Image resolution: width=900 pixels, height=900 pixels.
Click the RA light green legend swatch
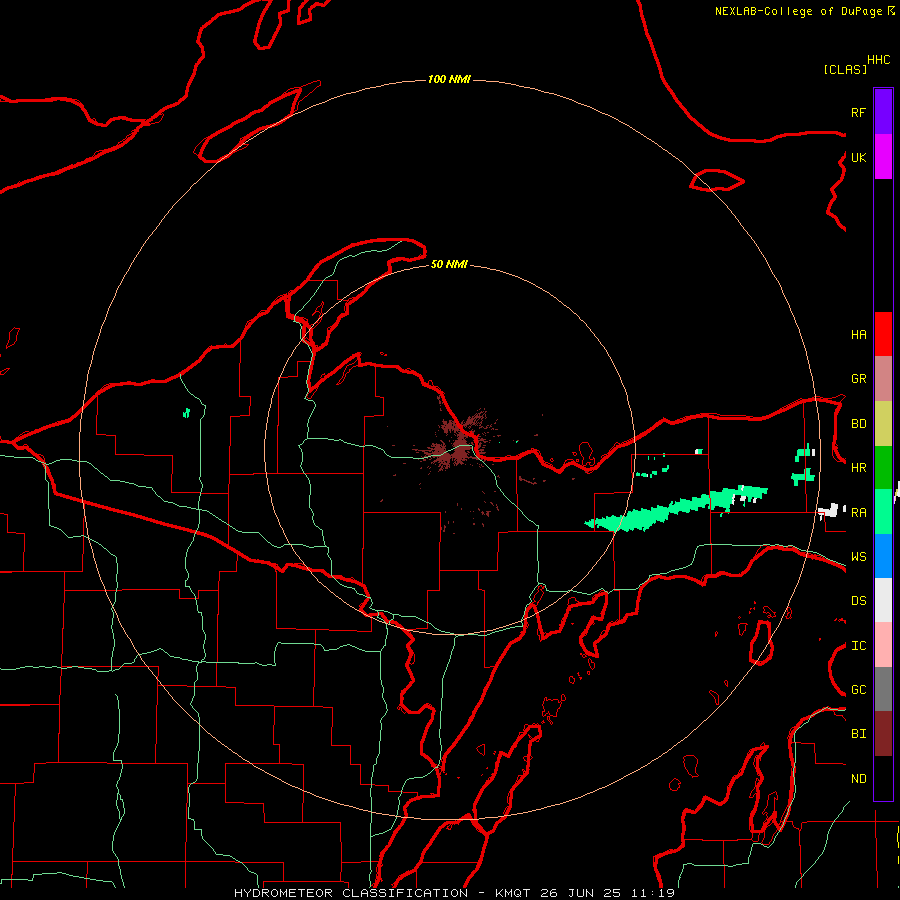(883, 512)
